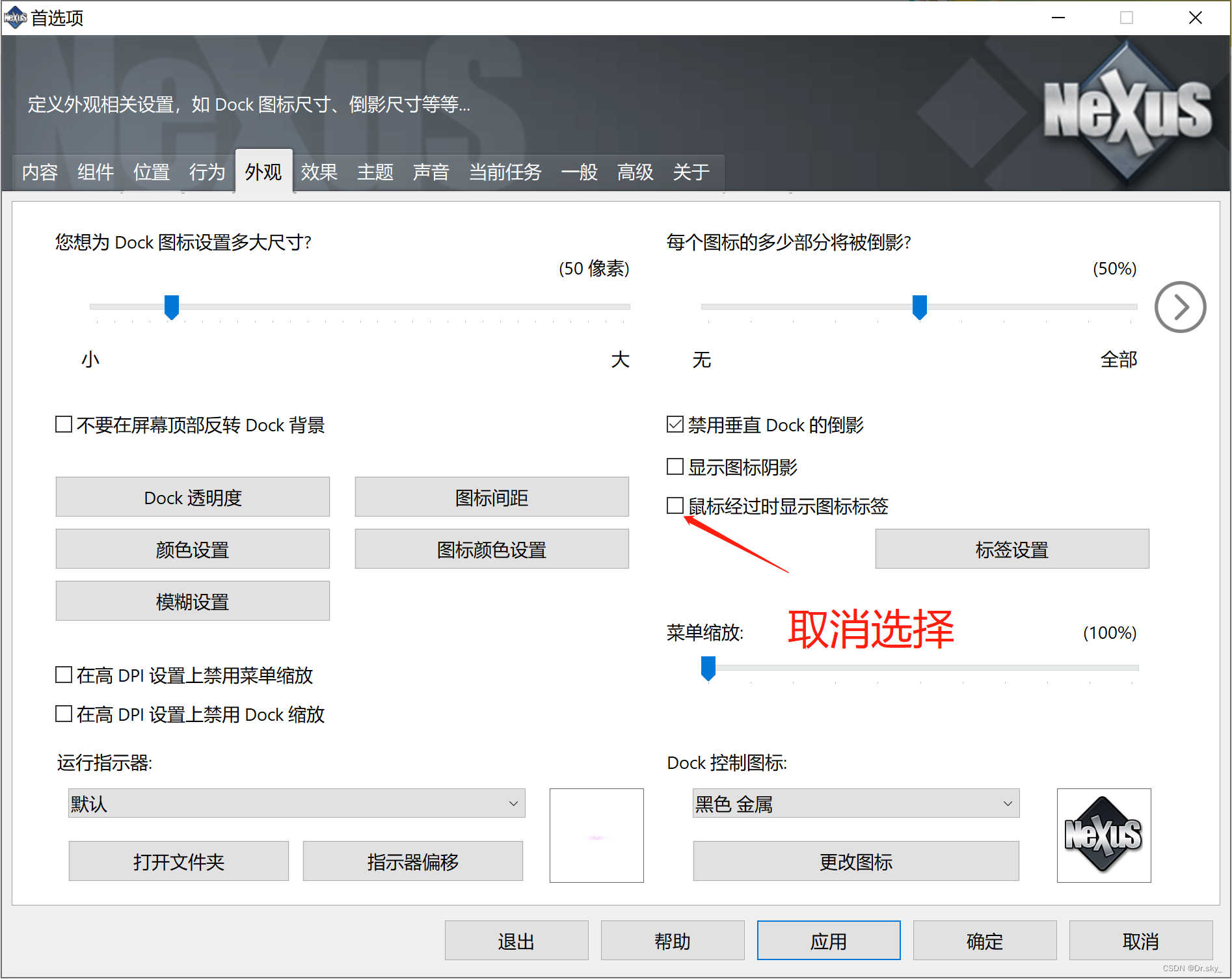The height and width of the screenshot is (979, 1232).
Task: Click the 菜单缩放 slider handle
Action: [x=708, y=668]
